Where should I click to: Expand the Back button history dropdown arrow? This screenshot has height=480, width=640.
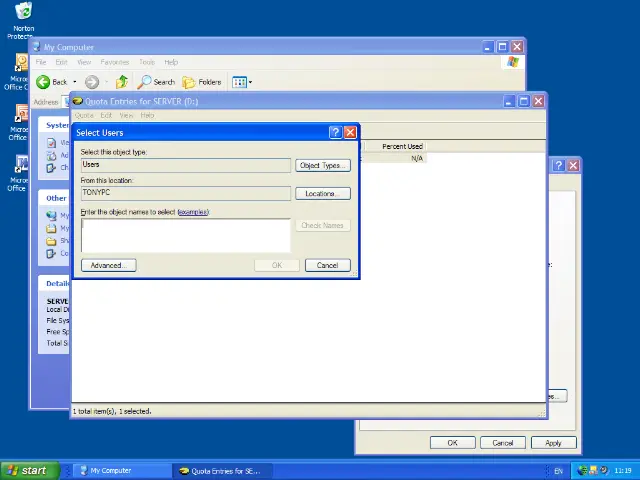click(x=75, y=82)
